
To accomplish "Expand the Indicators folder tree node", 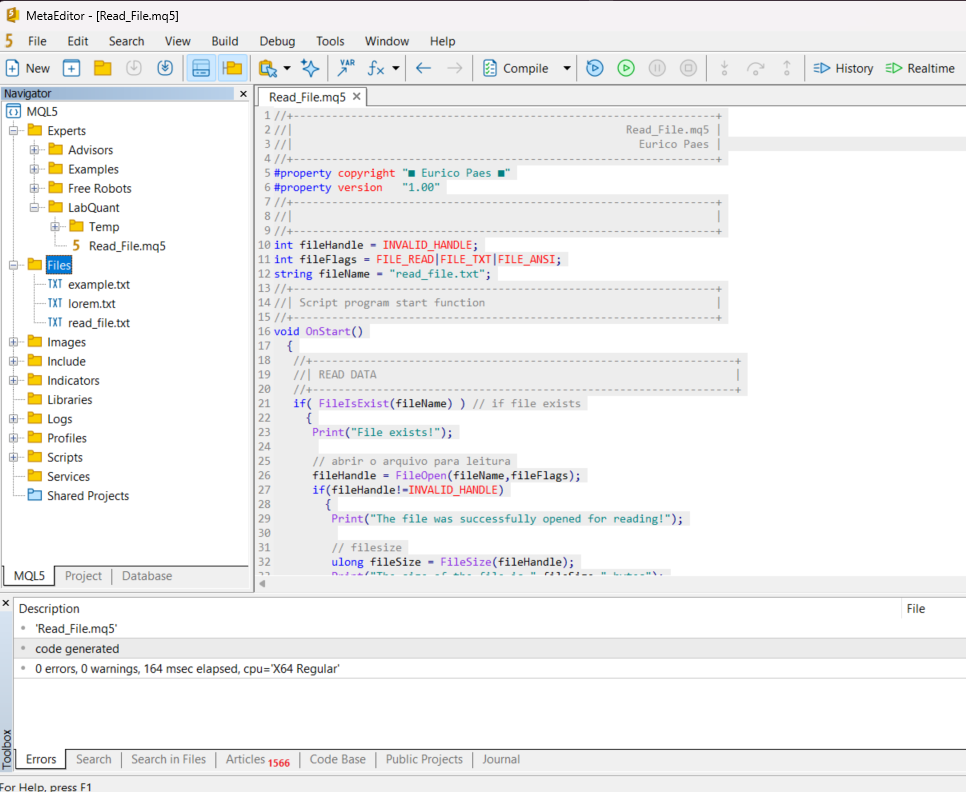I will tap(14, 380).
